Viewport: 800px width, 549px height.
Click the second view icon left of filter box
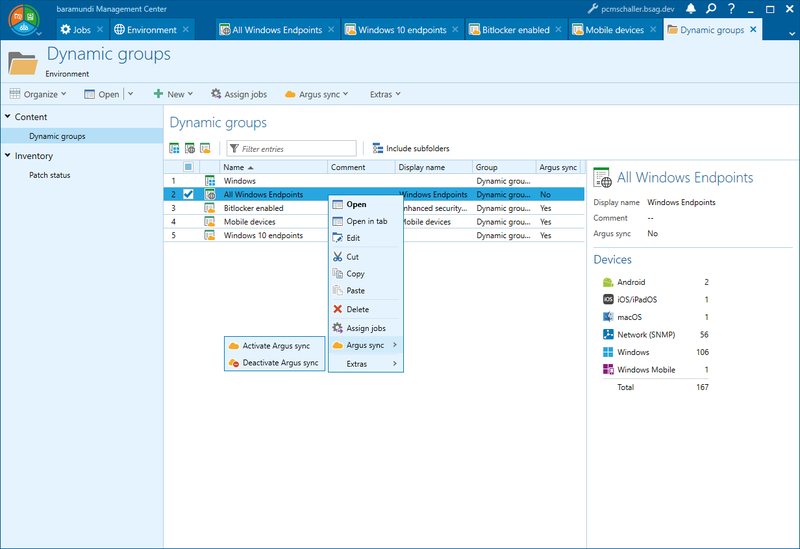click(190, 148)
